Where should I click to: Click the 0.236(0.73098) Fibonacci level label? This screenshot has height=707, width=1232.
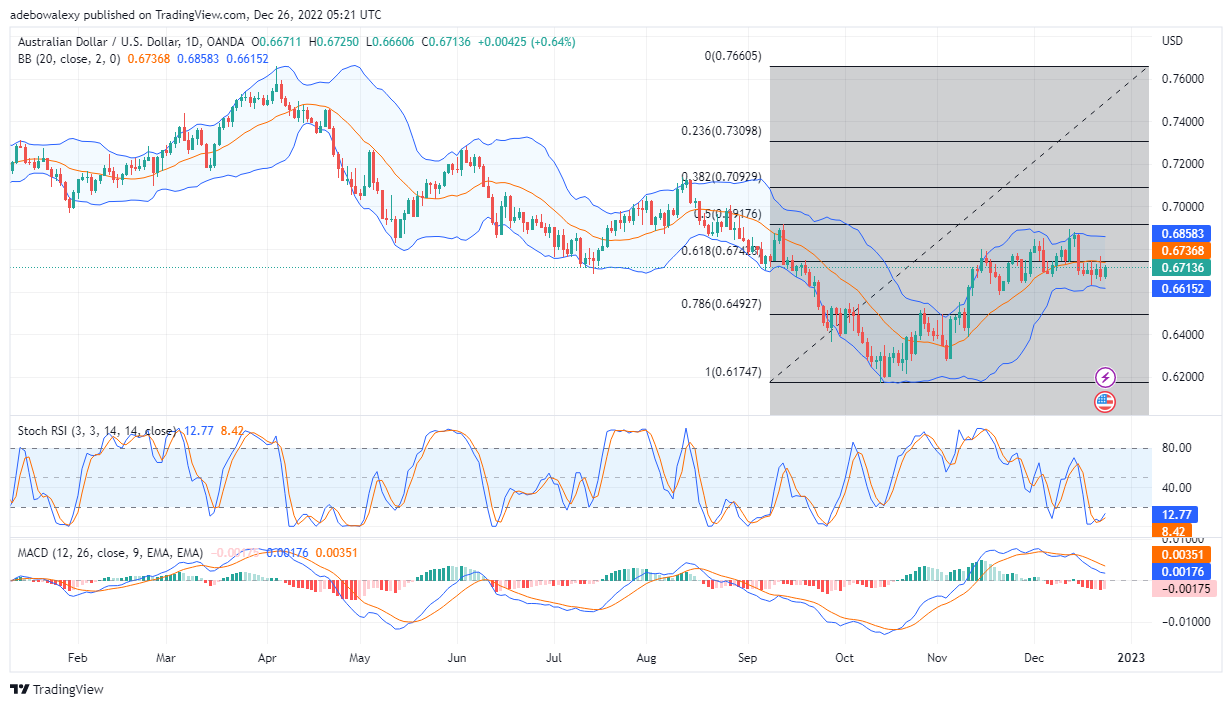pyautogui.click(x=722, y=131)
